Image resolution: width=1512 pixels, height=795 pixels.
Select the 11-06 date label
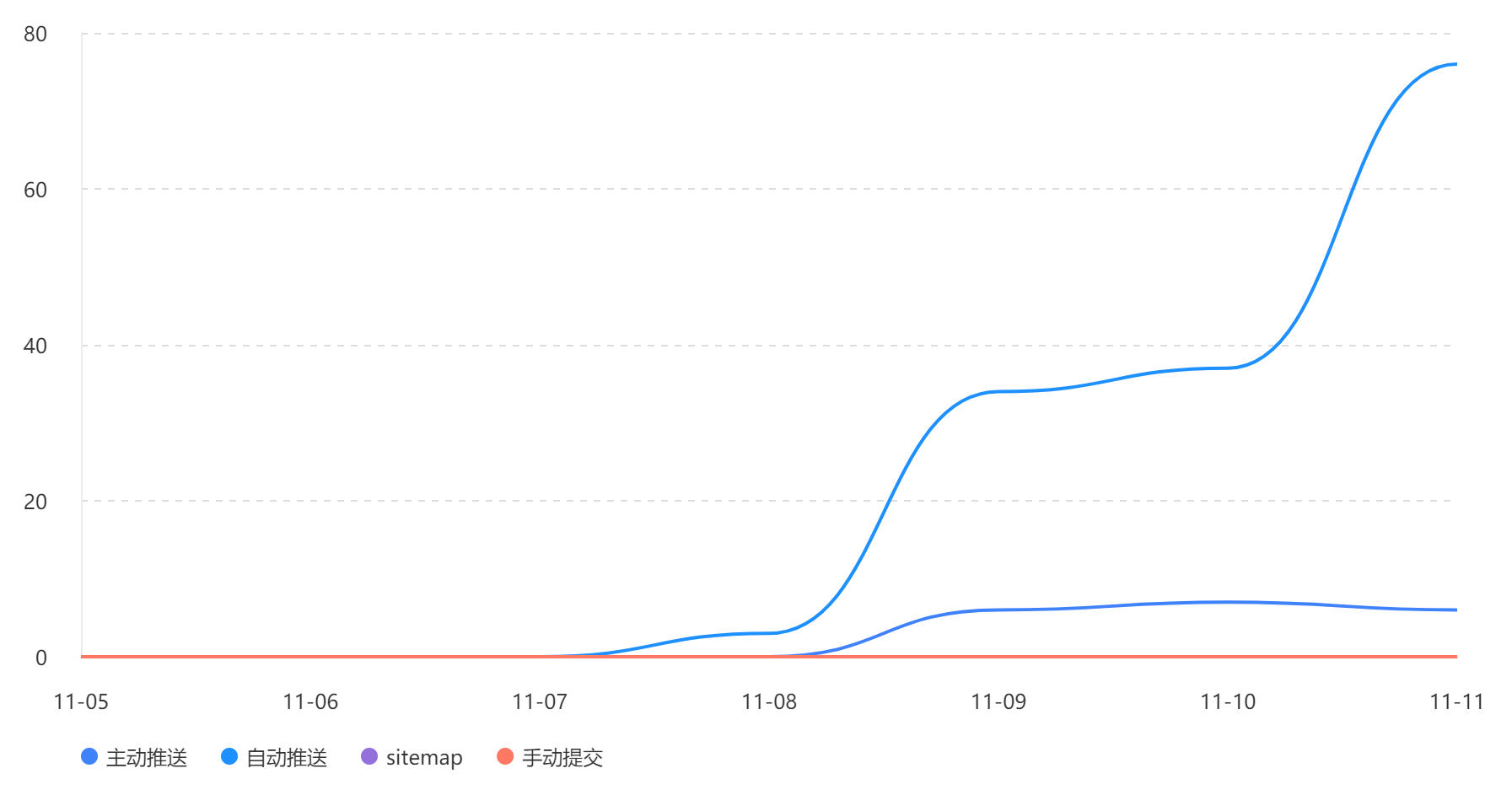310,701
